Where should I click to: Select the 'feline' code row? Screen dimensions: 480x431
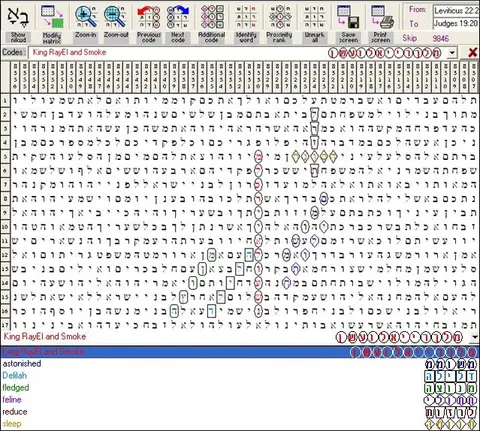pyautogui.click(x=240, y=400)
